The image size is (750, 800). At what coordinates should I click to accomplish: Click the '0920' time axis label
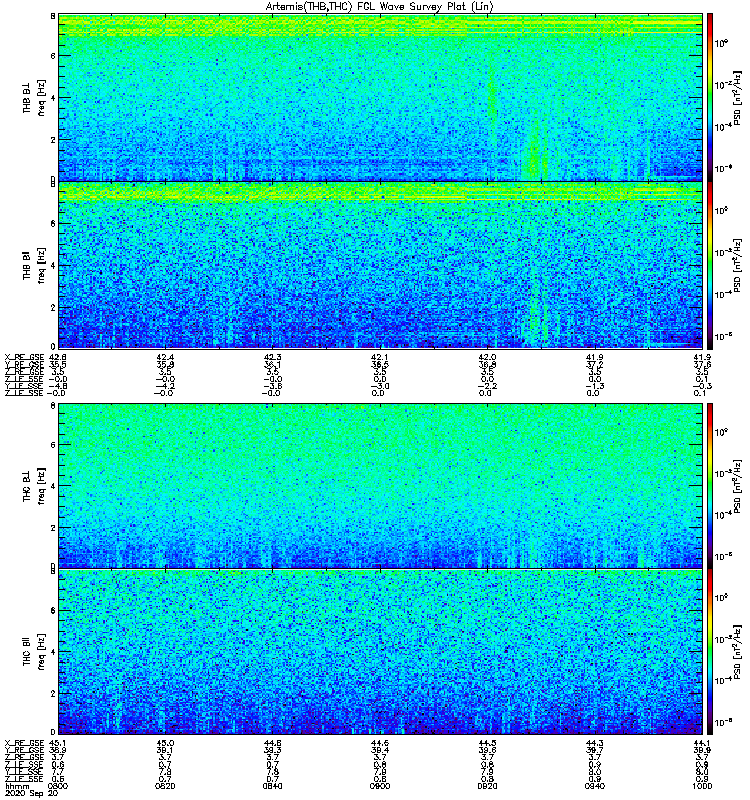tap(487, 786)
